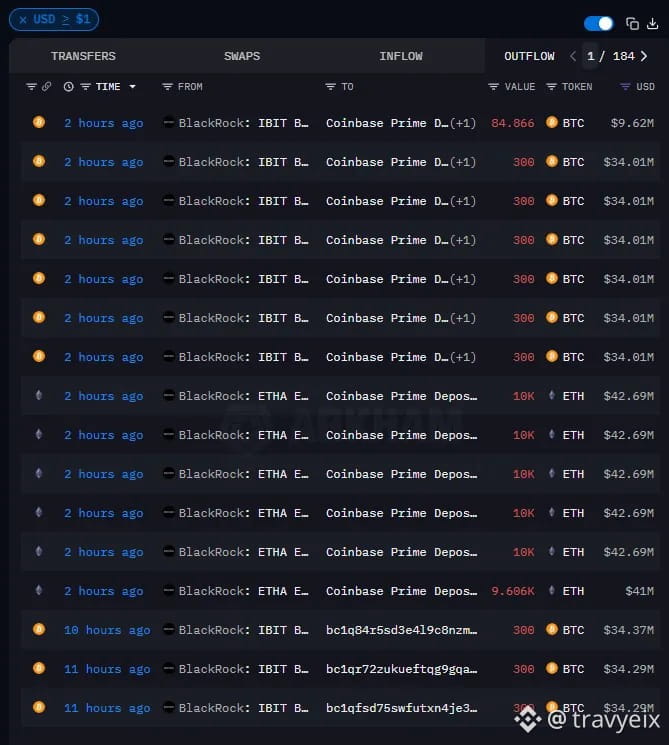Click the USD ≥ $1 filter label
Screen dimensions: 669x745
(61, 19)
